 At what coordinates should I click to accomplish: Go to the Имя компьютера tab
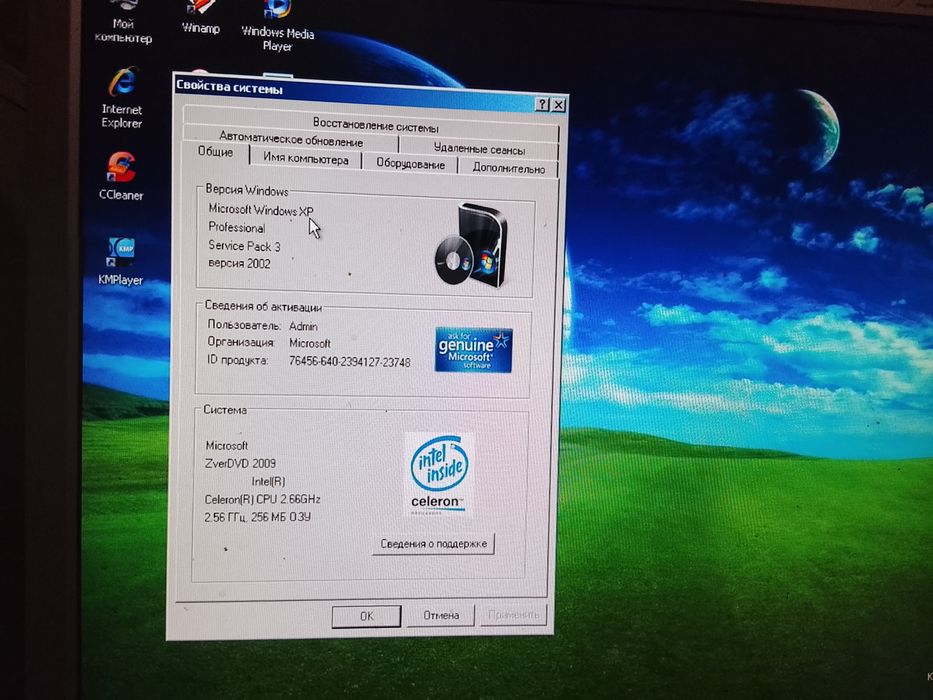[306, 159]
